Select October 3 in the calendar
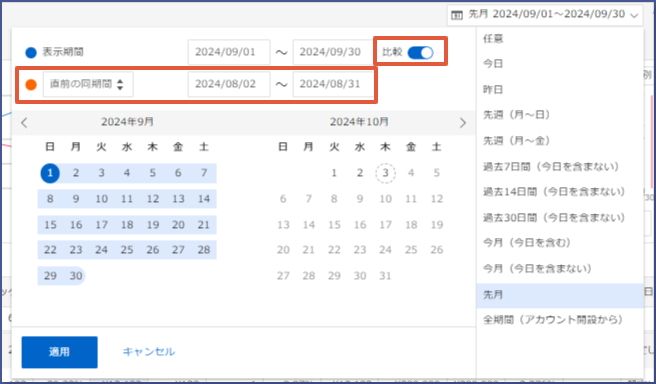656x384 pixels. tap(385, 173)
